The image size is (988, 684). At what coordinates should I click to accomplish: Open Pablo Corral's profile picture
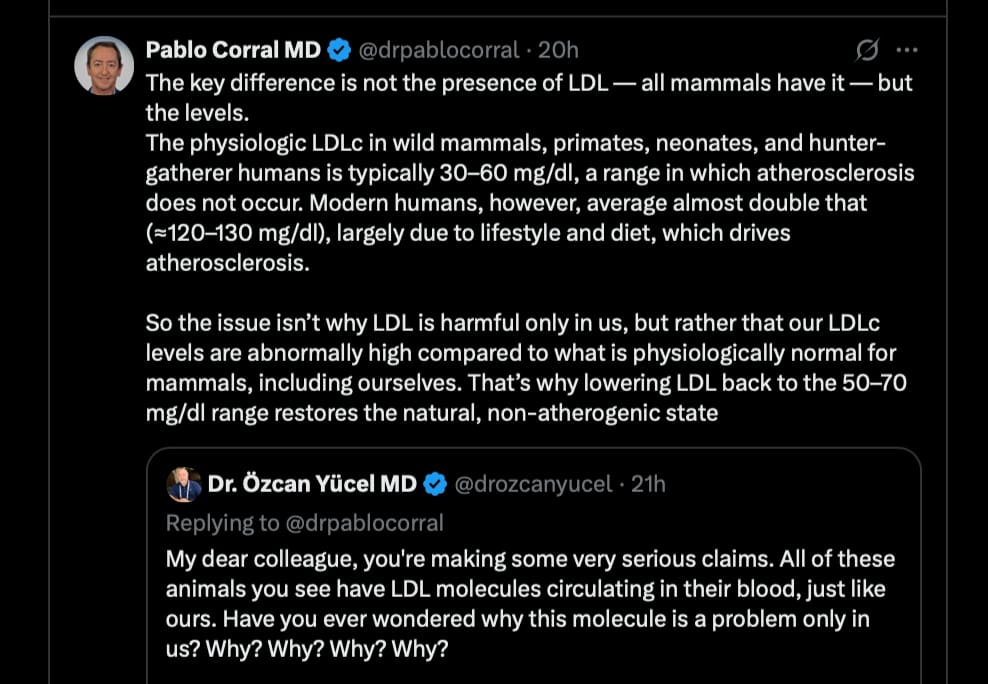[104, 66]
